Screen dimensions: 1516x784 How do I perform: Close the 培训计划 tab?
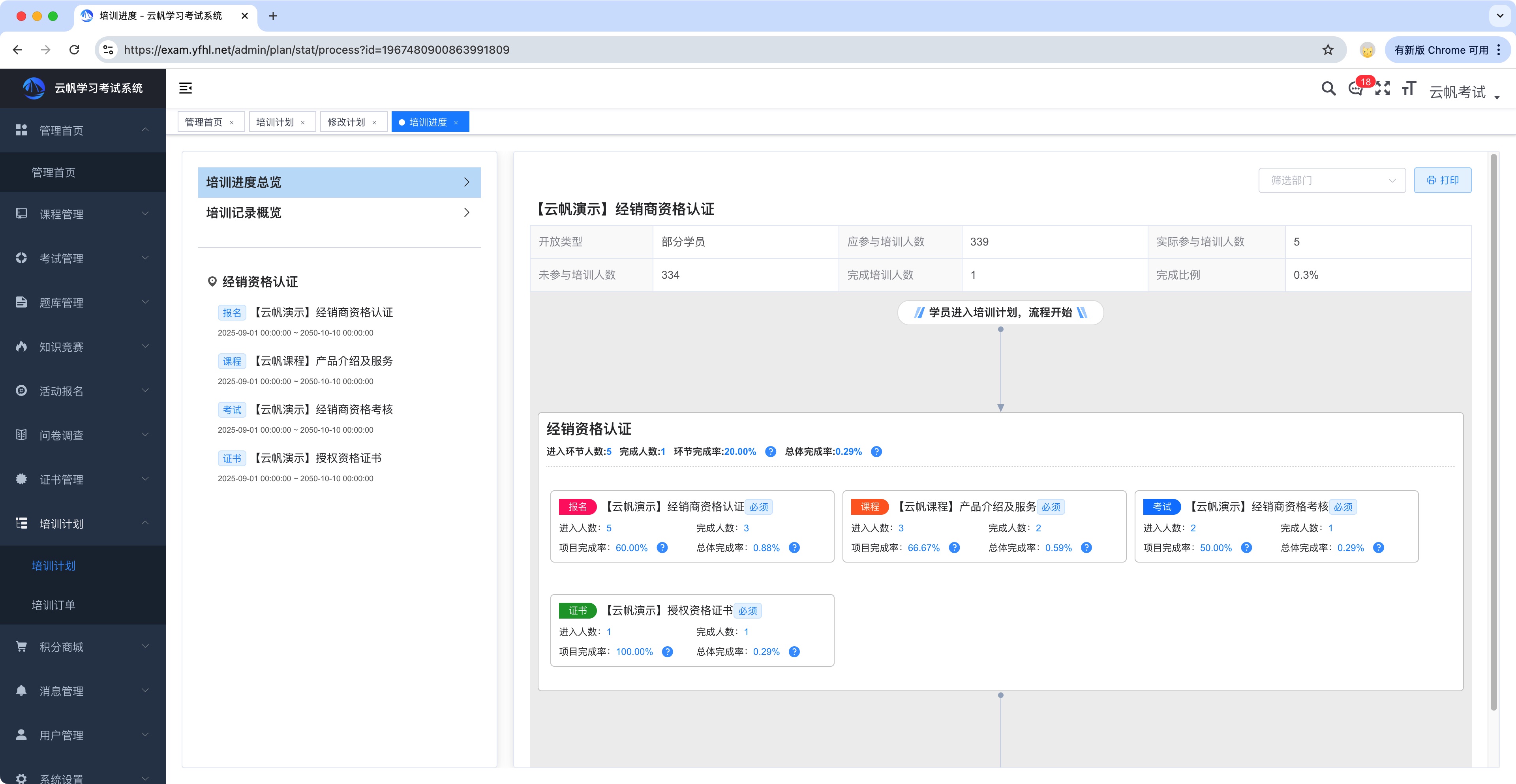click(x=303, y=122)
